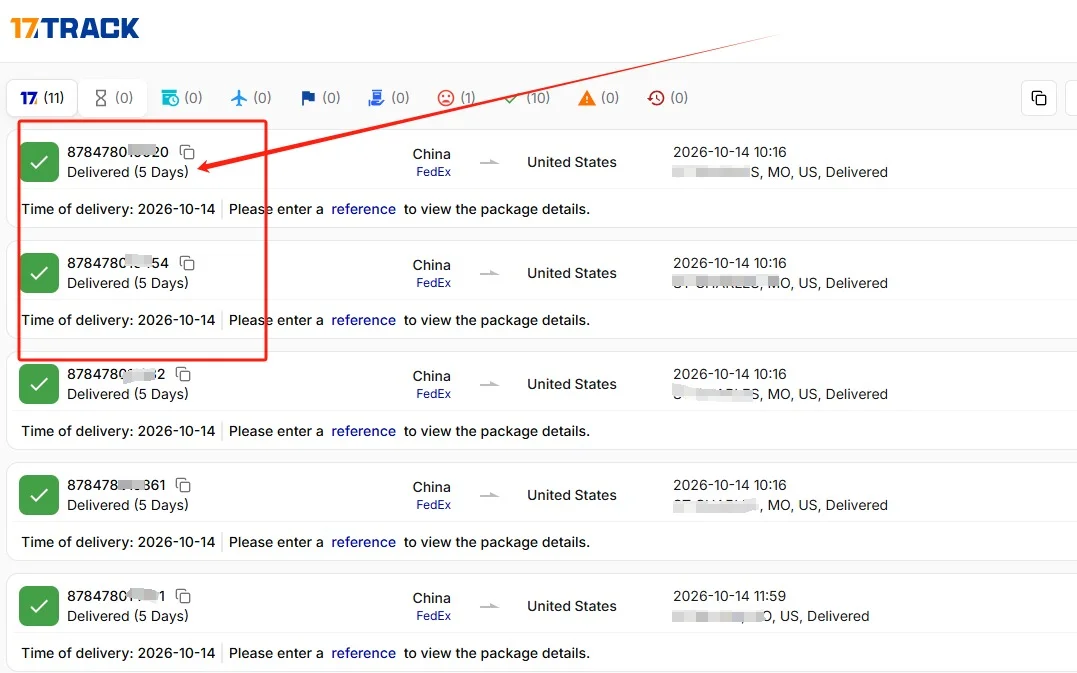
Task: Copy the tracking number ending in 54
Action: (x=187, y=263)
